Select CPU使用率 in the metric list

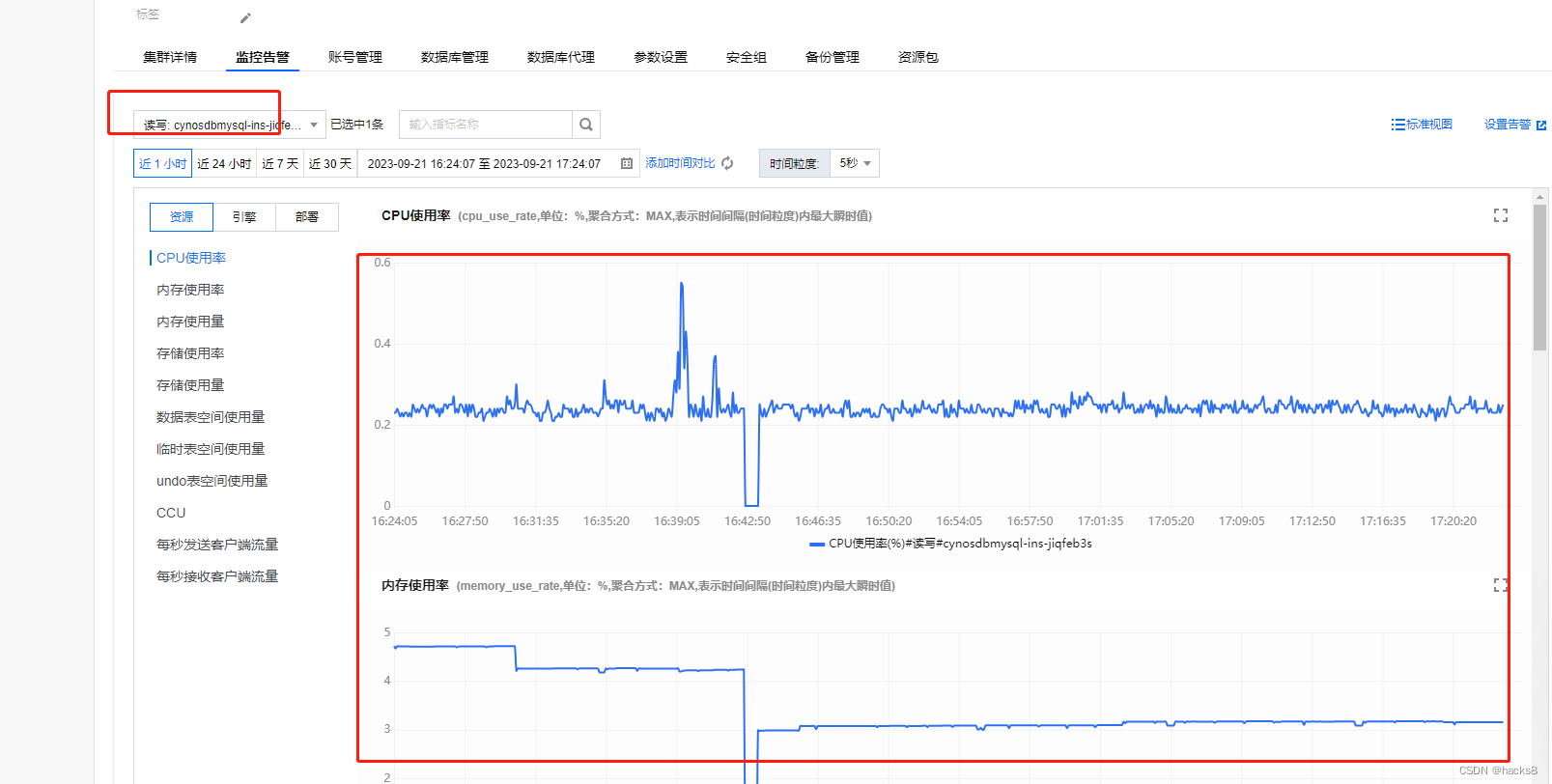(x=191, y=258)
